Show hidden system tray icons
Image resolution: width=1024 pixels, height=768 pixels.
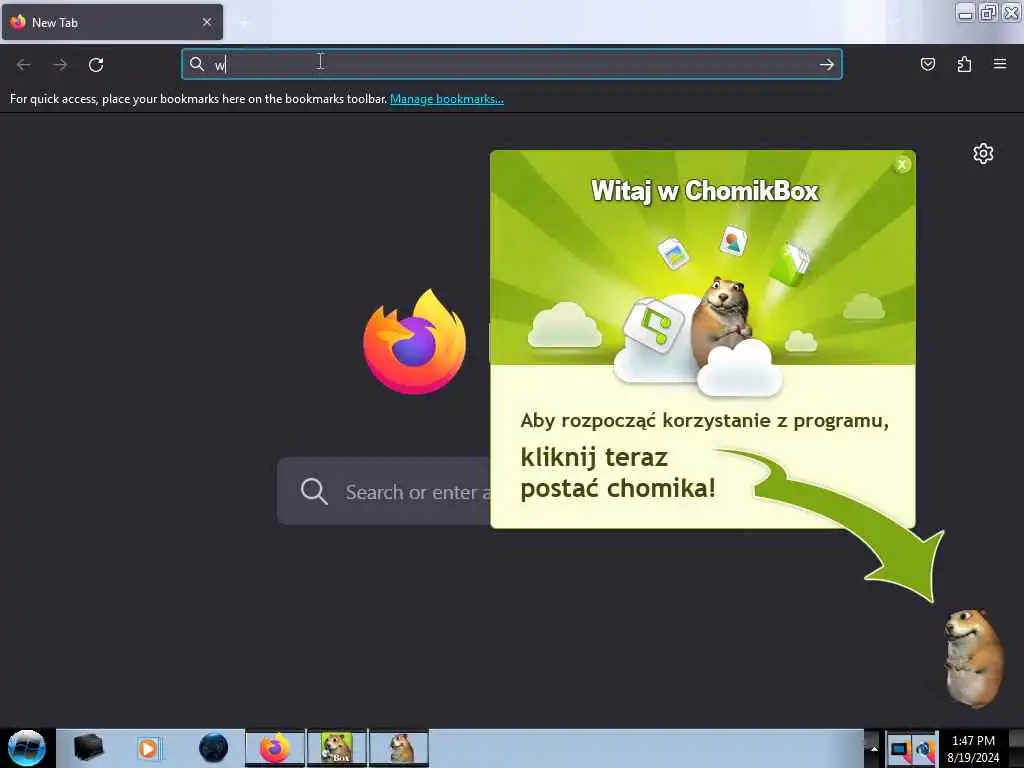coord(874,749)
